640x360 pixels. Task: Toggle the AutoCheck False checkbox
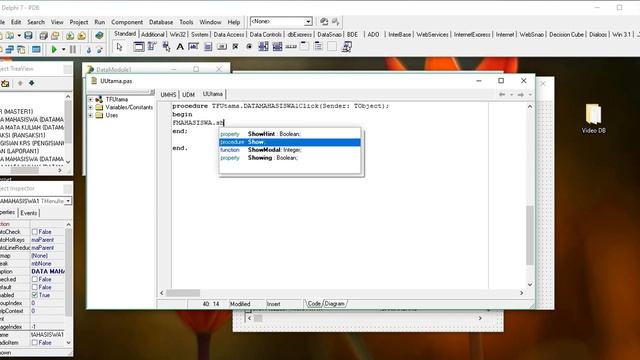pos(35,232)
